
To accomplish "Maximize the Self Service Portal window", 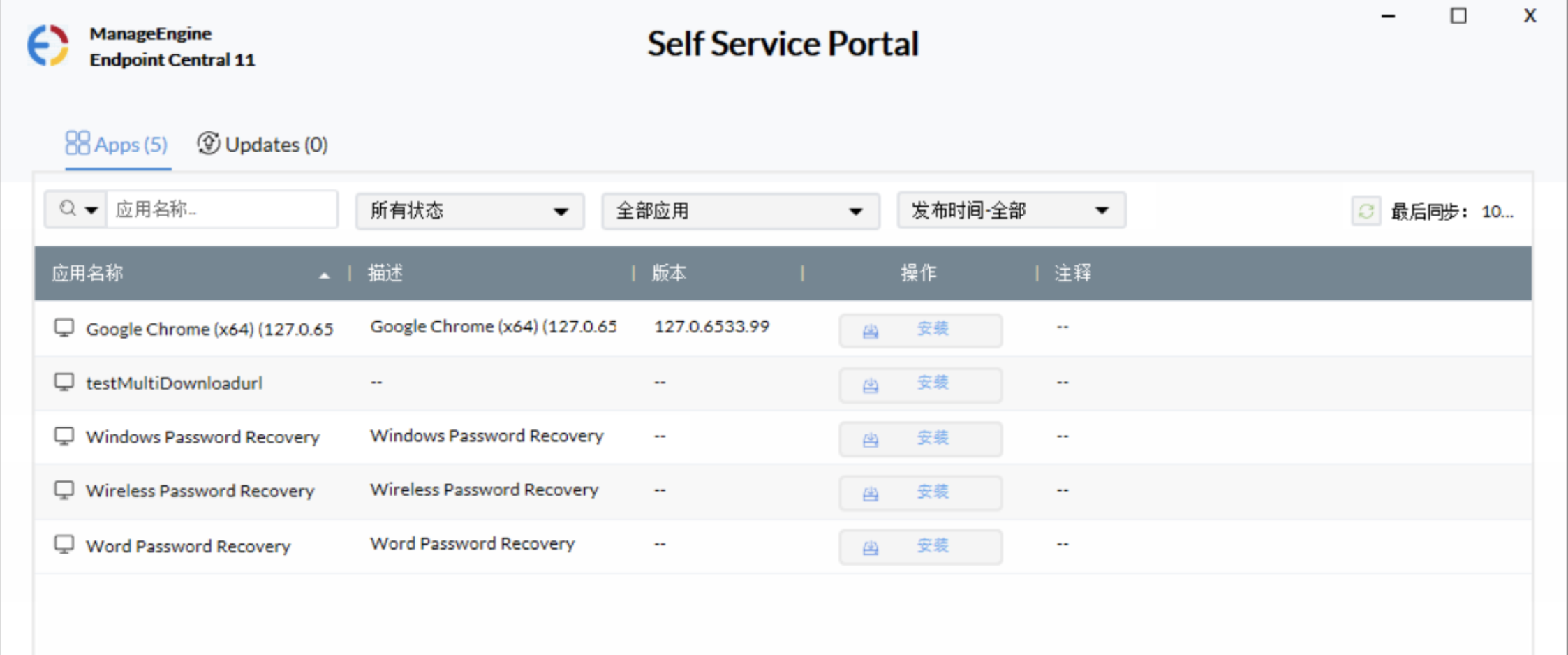I will coord(1458,16).
